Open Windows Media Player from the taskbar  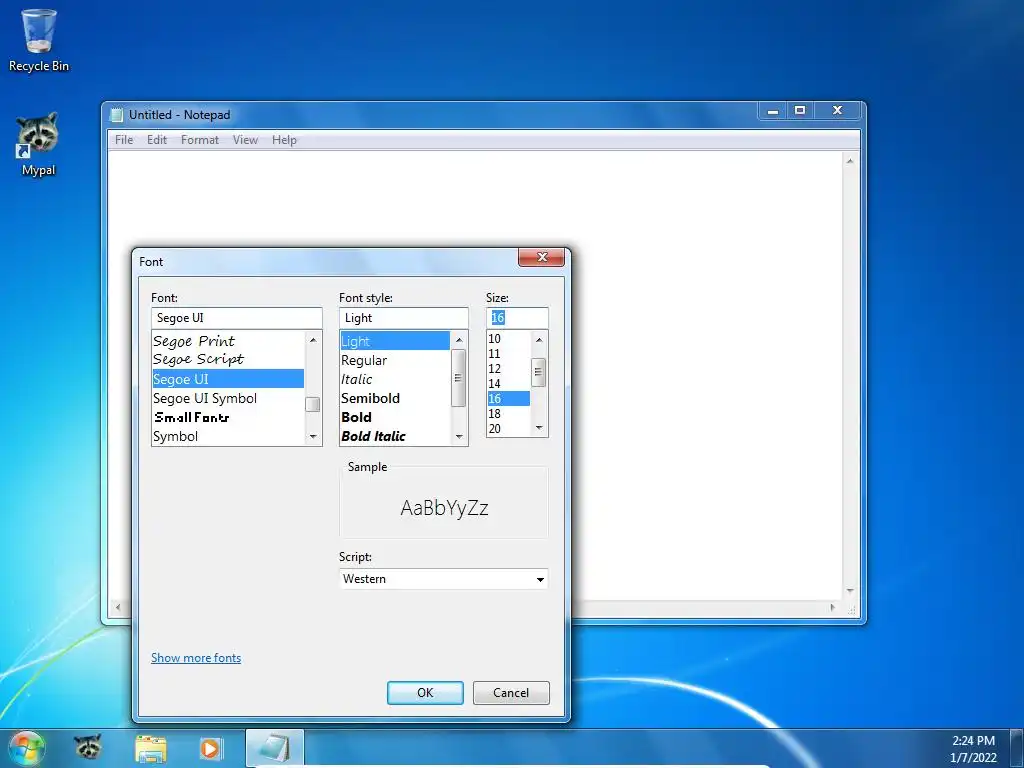pyautogui.click(x=210, y=748)
